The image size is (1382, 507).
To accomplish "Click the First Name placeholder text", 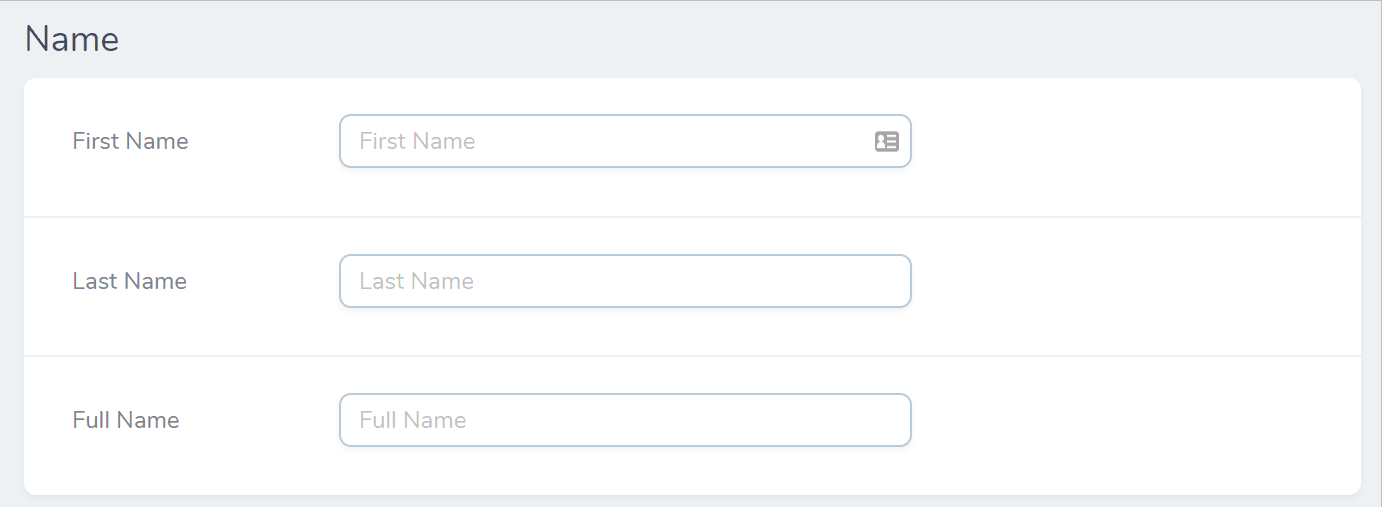I will [417, 141].
